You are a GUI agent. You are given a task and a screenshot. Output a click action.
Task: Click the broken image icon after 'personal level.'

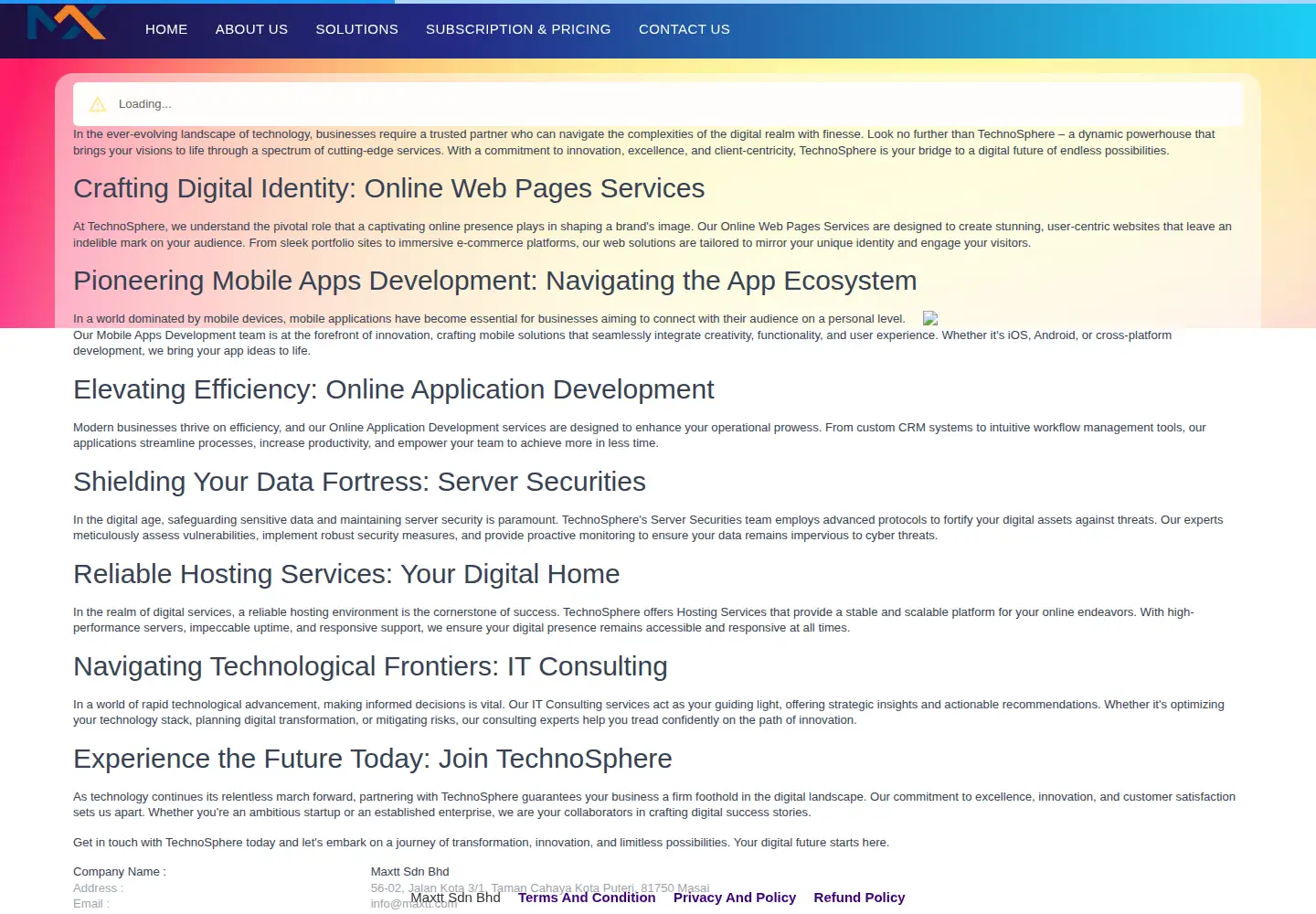[930, 318]
